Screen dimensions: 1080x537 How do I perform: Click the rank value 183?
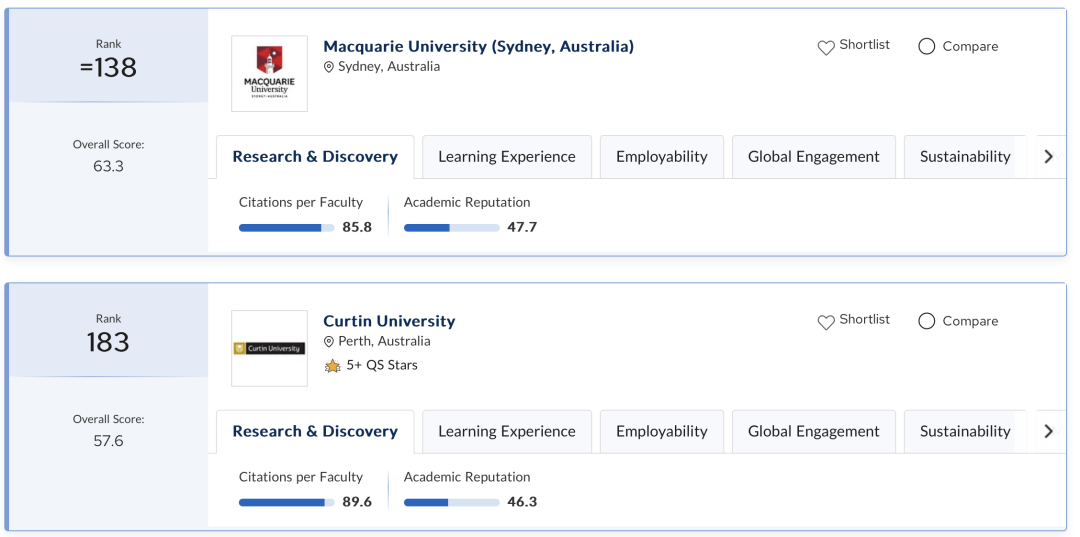[108, 342]
